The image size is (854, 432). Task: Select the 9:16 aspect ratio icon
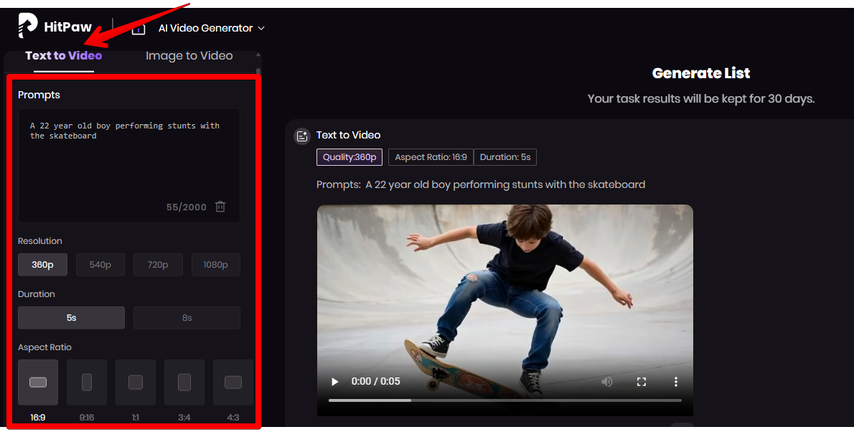[x=87, y=382]
